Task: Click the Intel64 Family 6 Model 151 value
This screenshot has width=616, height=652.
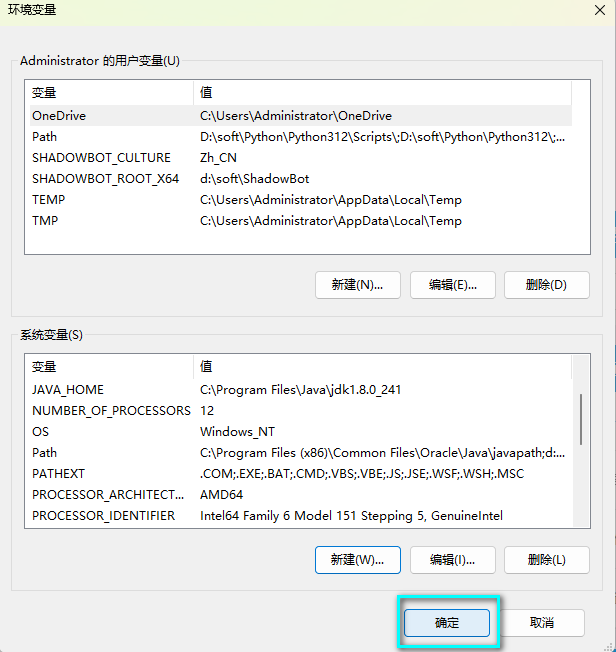Action: coord(351,516)
